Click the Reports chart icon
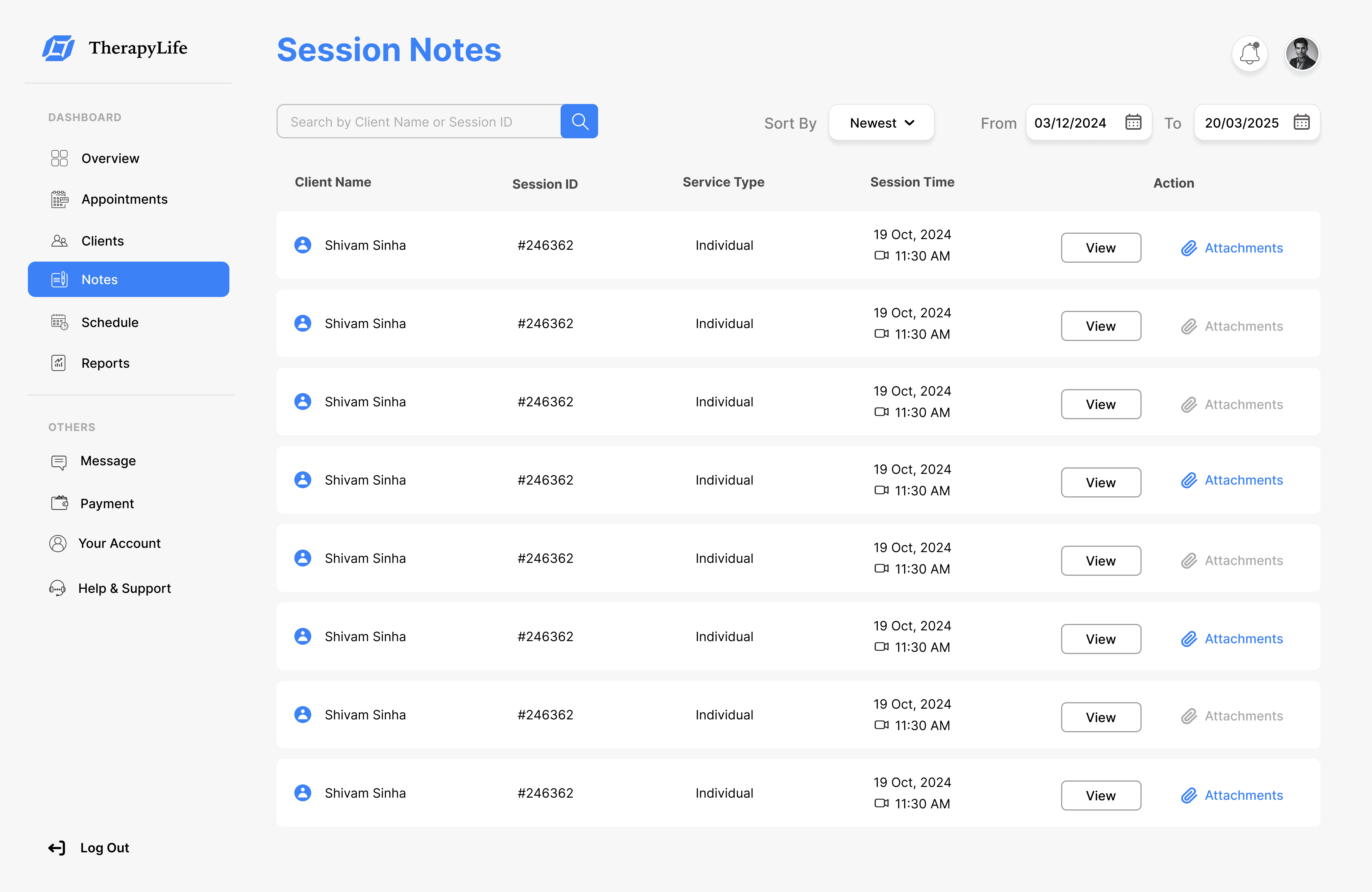This screenshot has height=892, width=1372. coord(59,363)
